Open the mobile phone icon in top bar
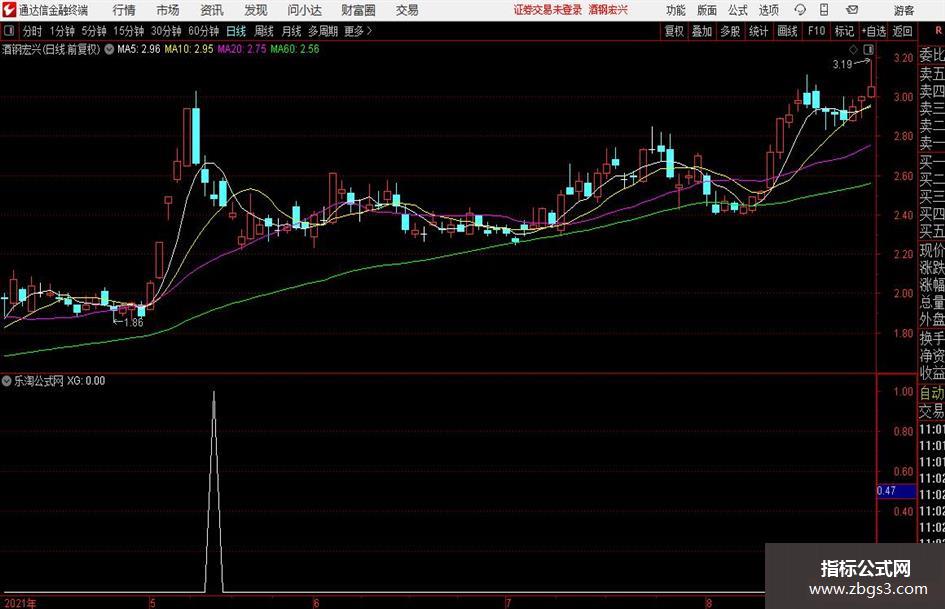This screenshot has height=609, width=945. point(824,10)
